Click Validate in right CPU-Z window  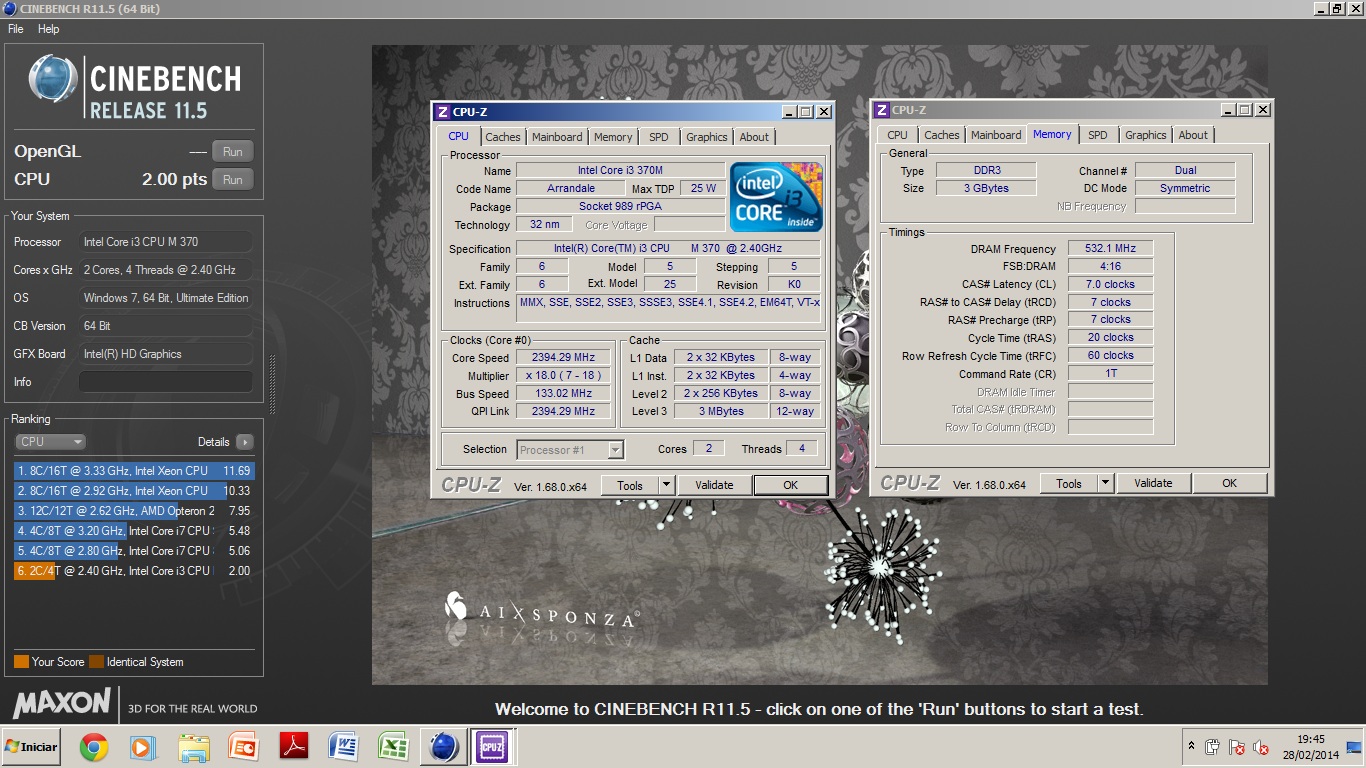coord(1153,483)
